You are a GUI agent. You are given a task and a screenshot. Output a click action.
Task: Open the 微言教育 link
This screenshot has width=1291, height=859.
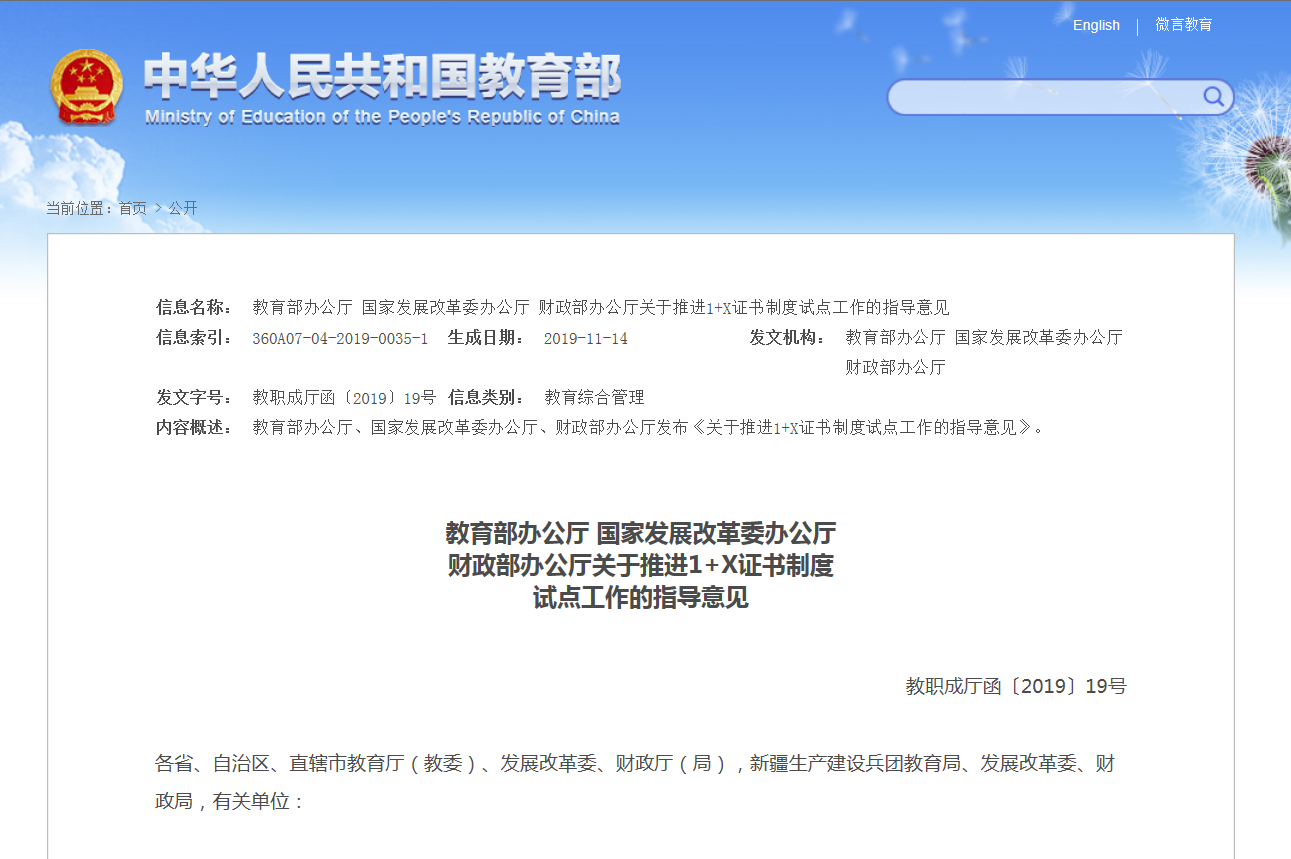tap(1184, 25)
